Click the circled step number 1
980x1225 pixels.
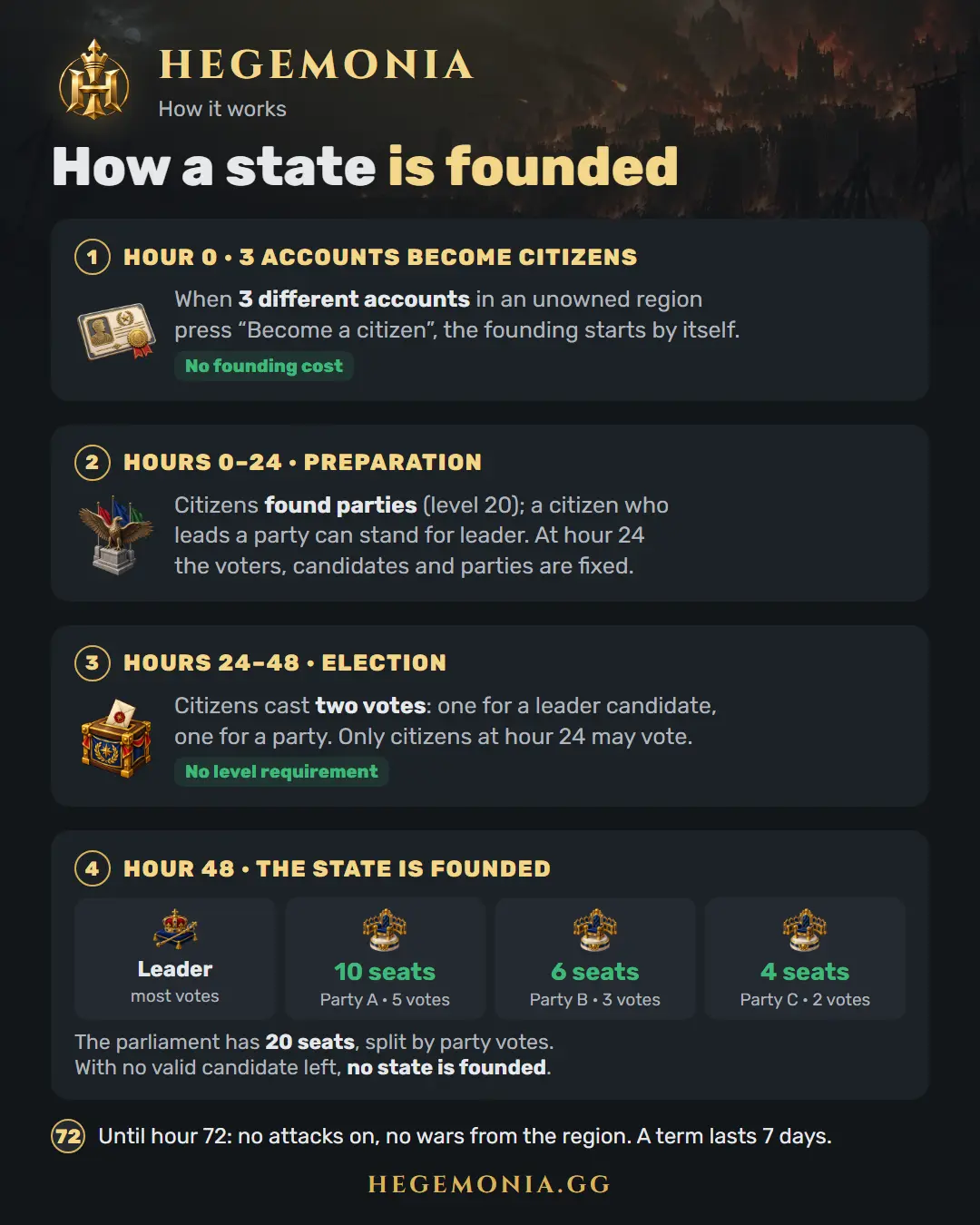(93, 257)
